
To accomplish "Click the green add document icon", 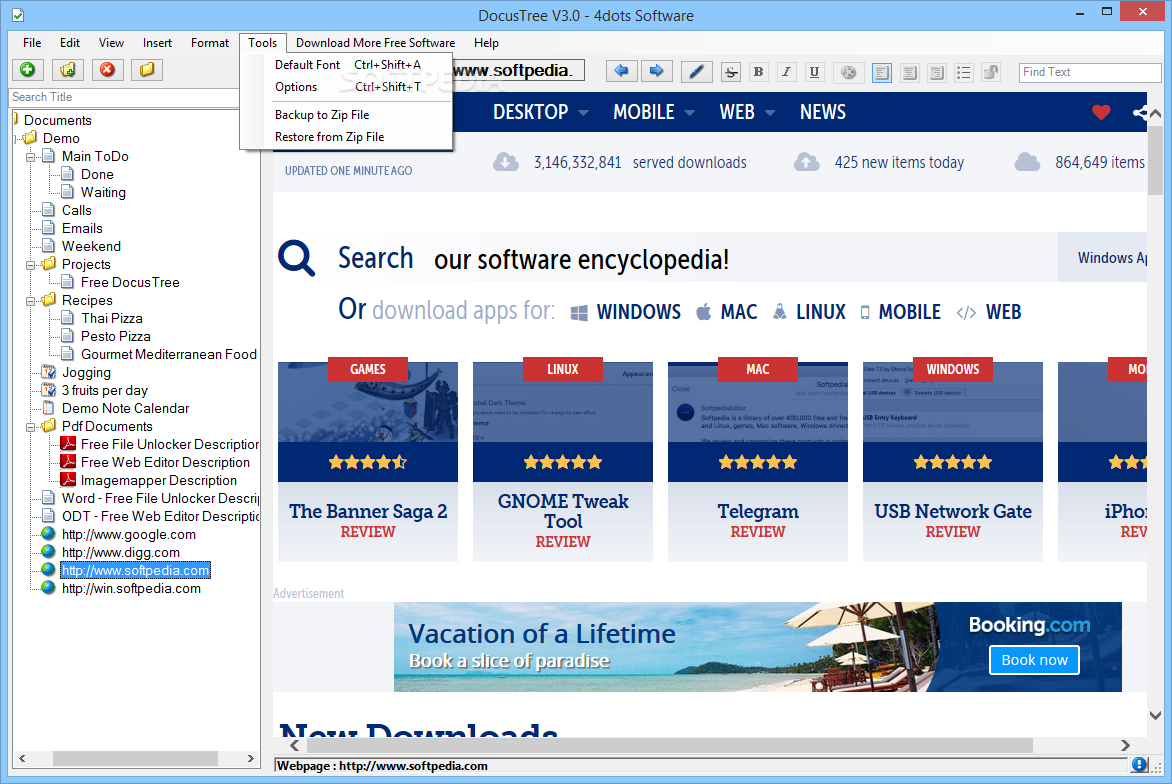I will [x=28, y=70].
